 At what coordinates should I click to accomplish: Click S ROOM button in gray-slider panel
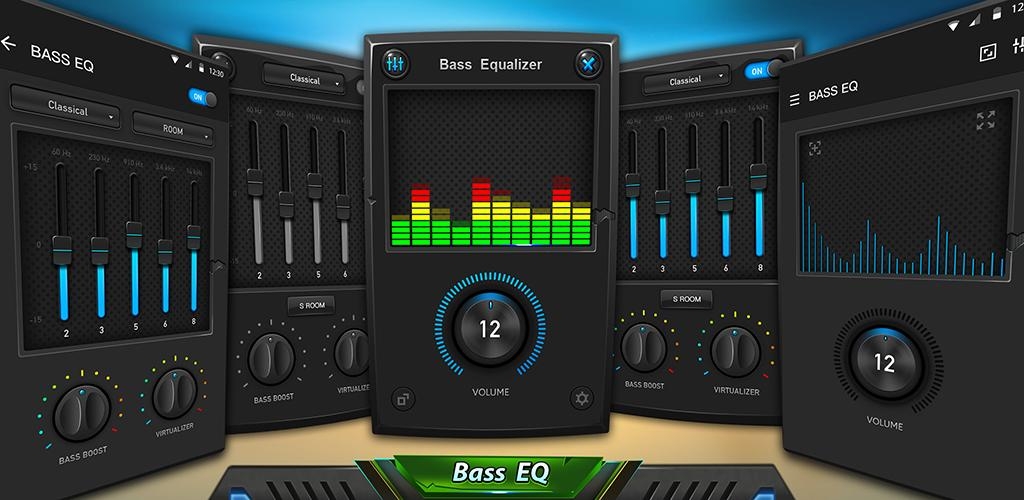tap(311, 305)
